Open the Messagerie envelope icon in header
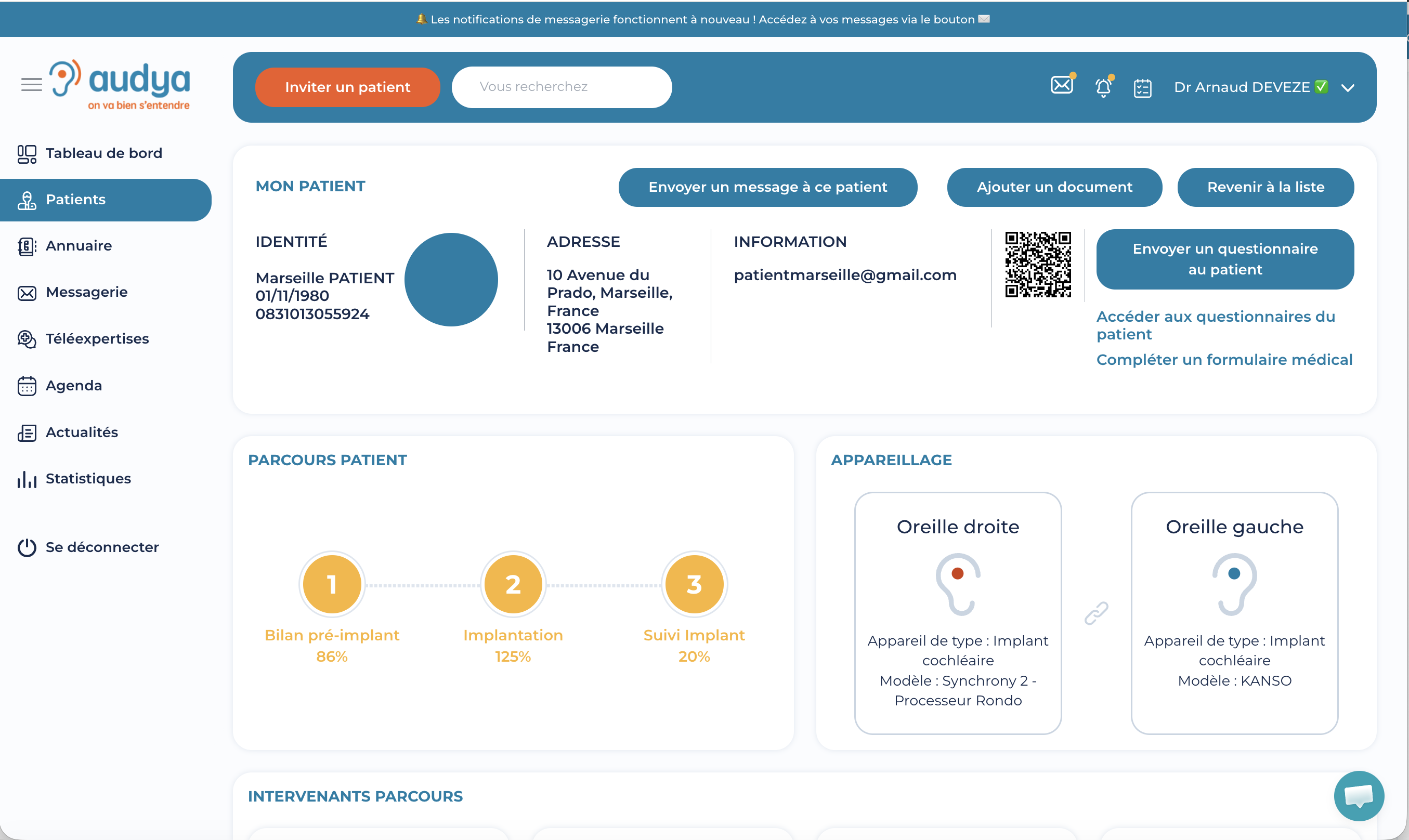 pyautogui.click(x=1061, y=86)
